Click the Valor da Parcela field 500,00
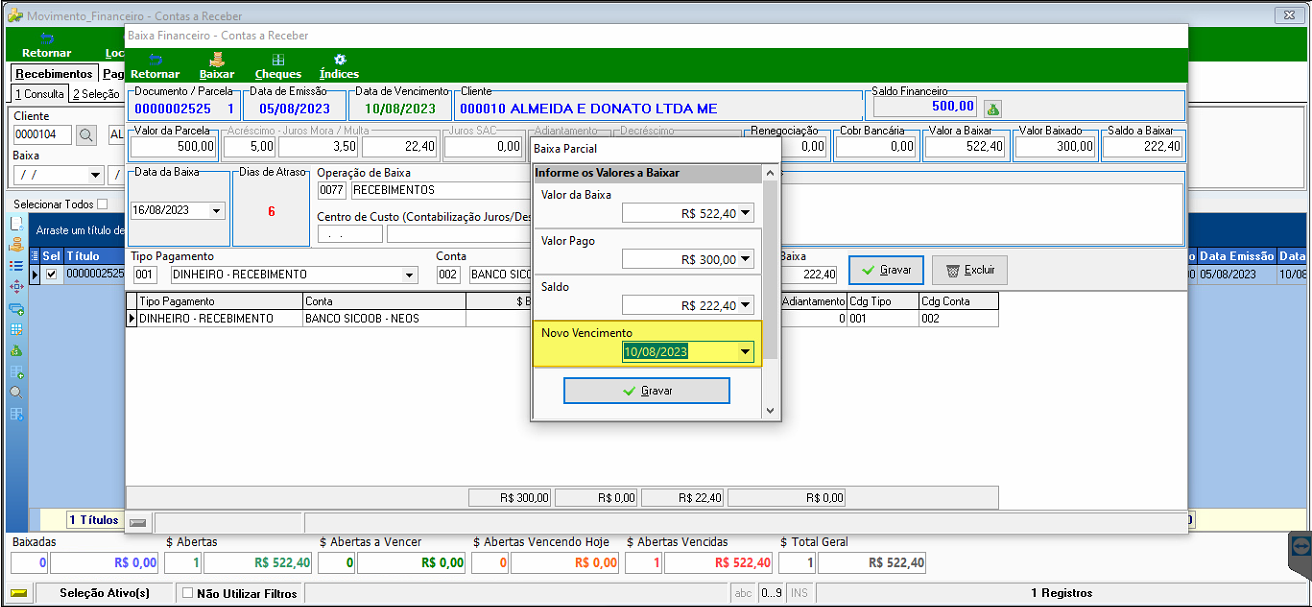This screenshot has width=1312, height=607. click(x=174, y=146)
